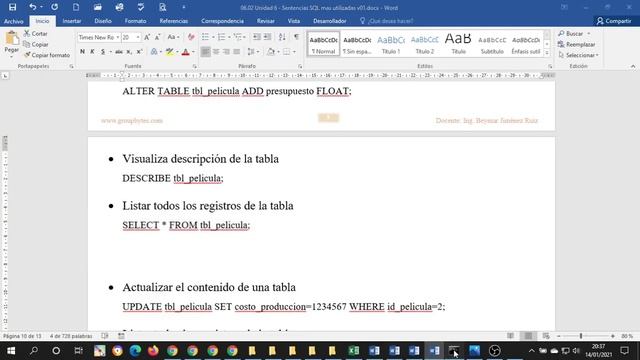Decrease paragraph indent

click(x=257, y=37)
